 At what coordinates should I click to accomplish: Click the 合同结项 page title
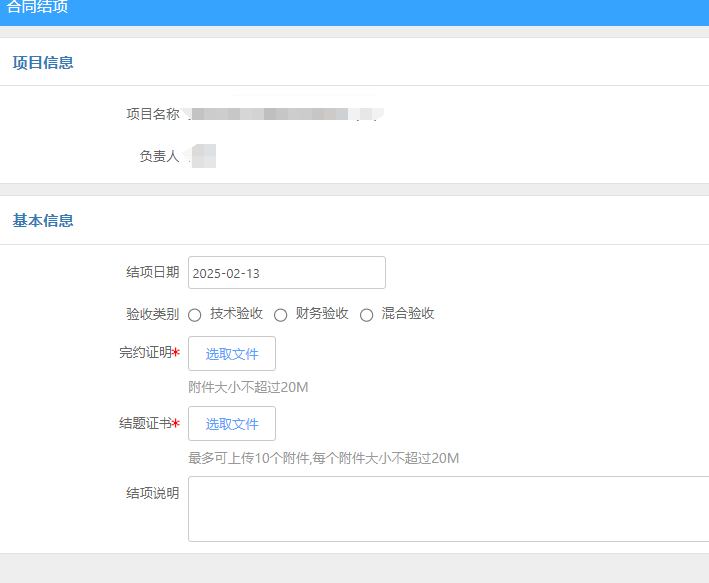38,8
